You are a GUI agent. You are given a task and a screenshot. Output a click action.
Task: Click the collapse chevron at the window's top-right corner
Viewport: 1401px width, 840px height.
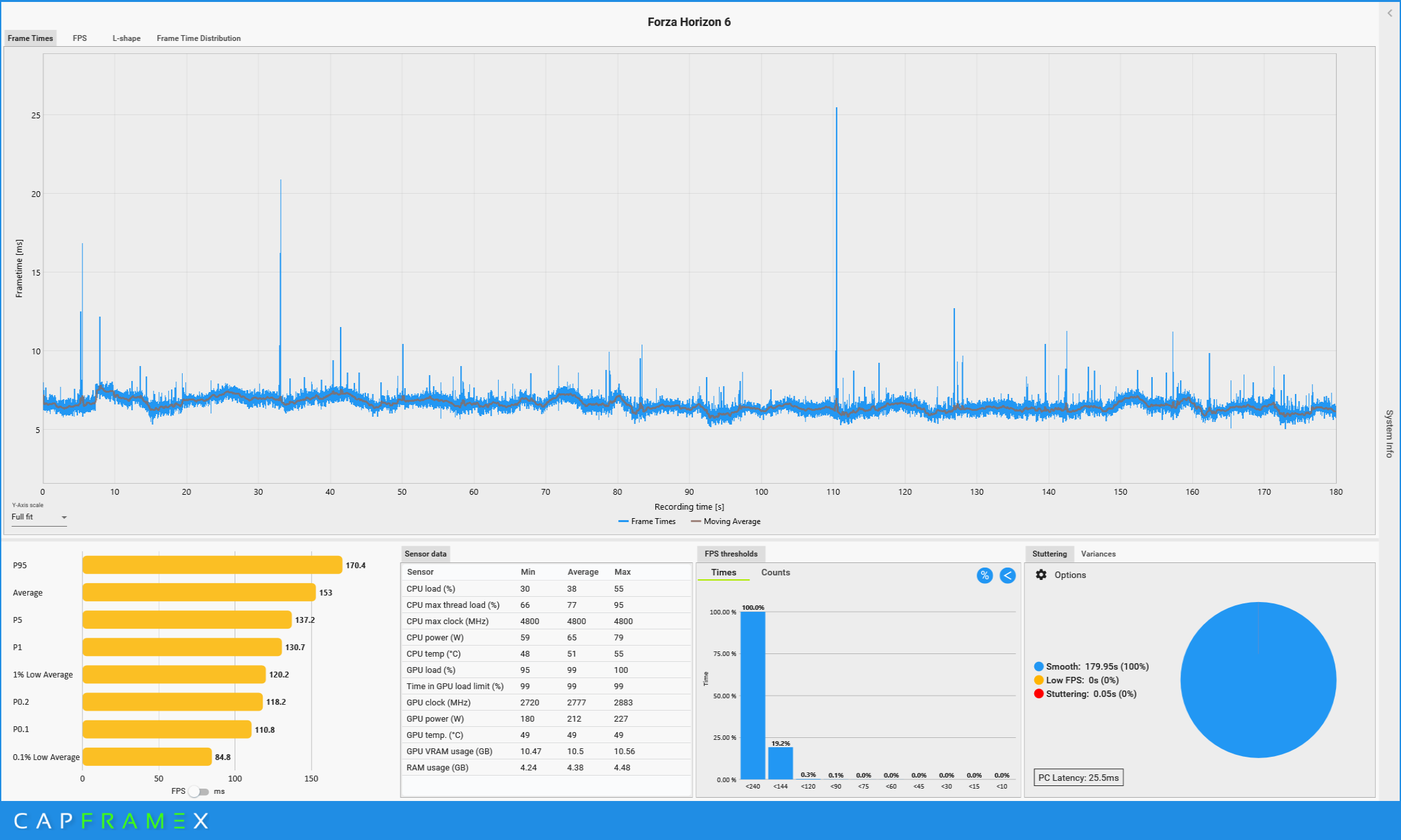tap(1390, 13)
